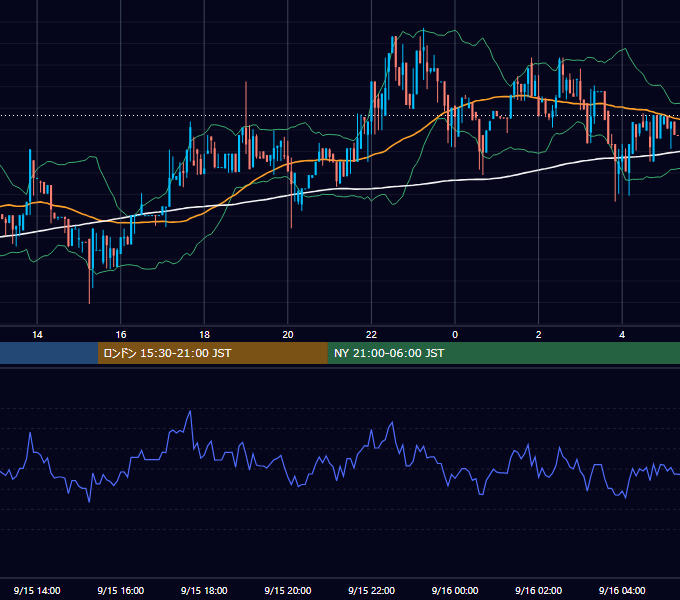Click the 9/16 00:00 date label
Viewport: 680px width, 600px height.
[455, 590]
